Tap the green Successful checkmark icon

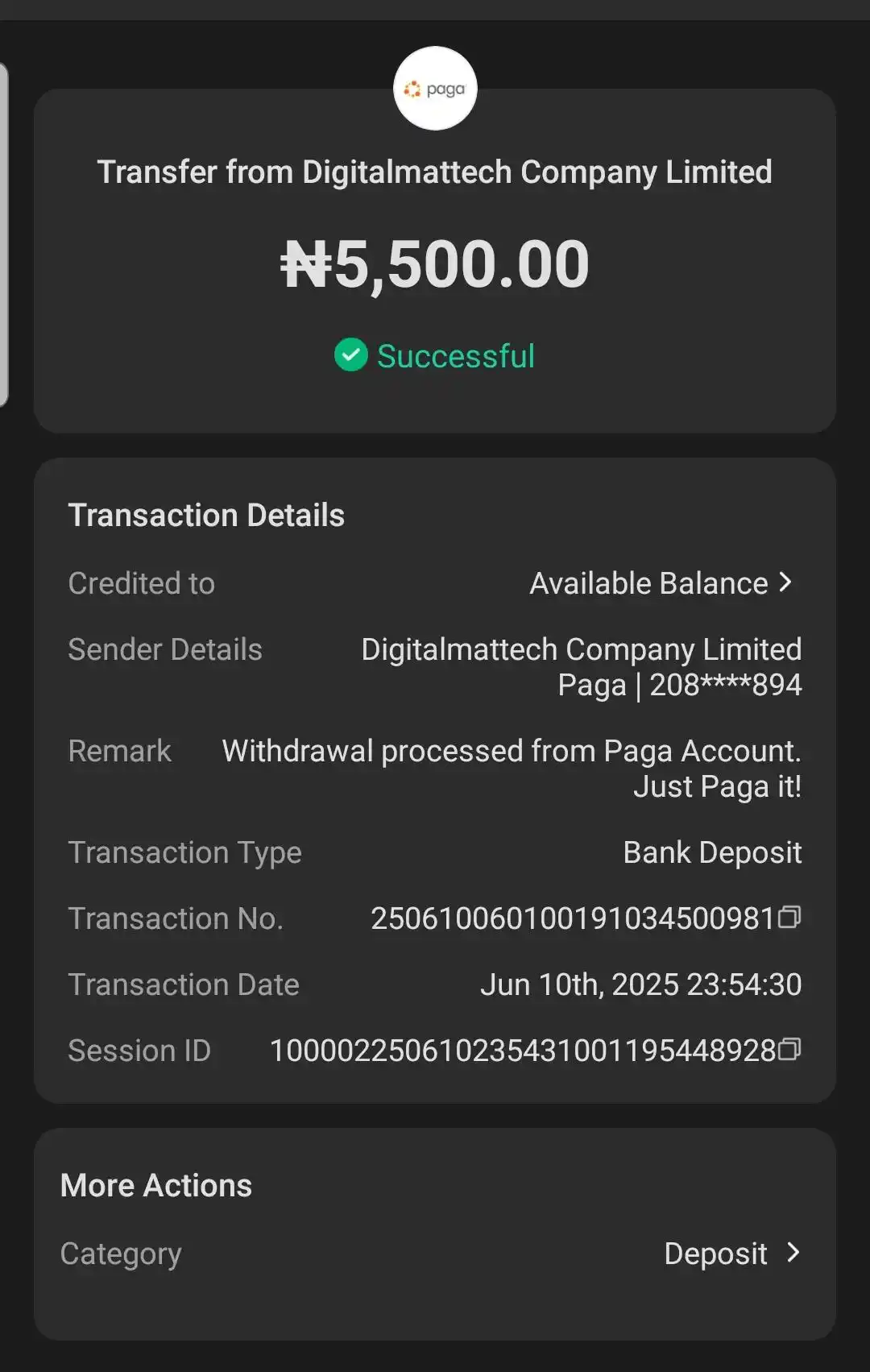point(350,355)
